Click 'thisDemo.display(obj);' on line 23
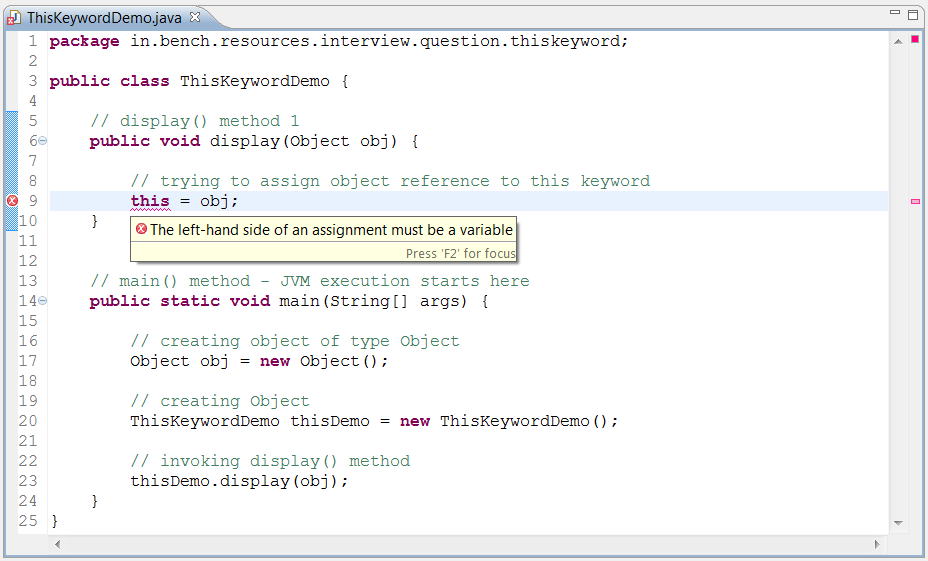This screenshot has height=561, width=928. pyautogui.click(x=240, y=481)
